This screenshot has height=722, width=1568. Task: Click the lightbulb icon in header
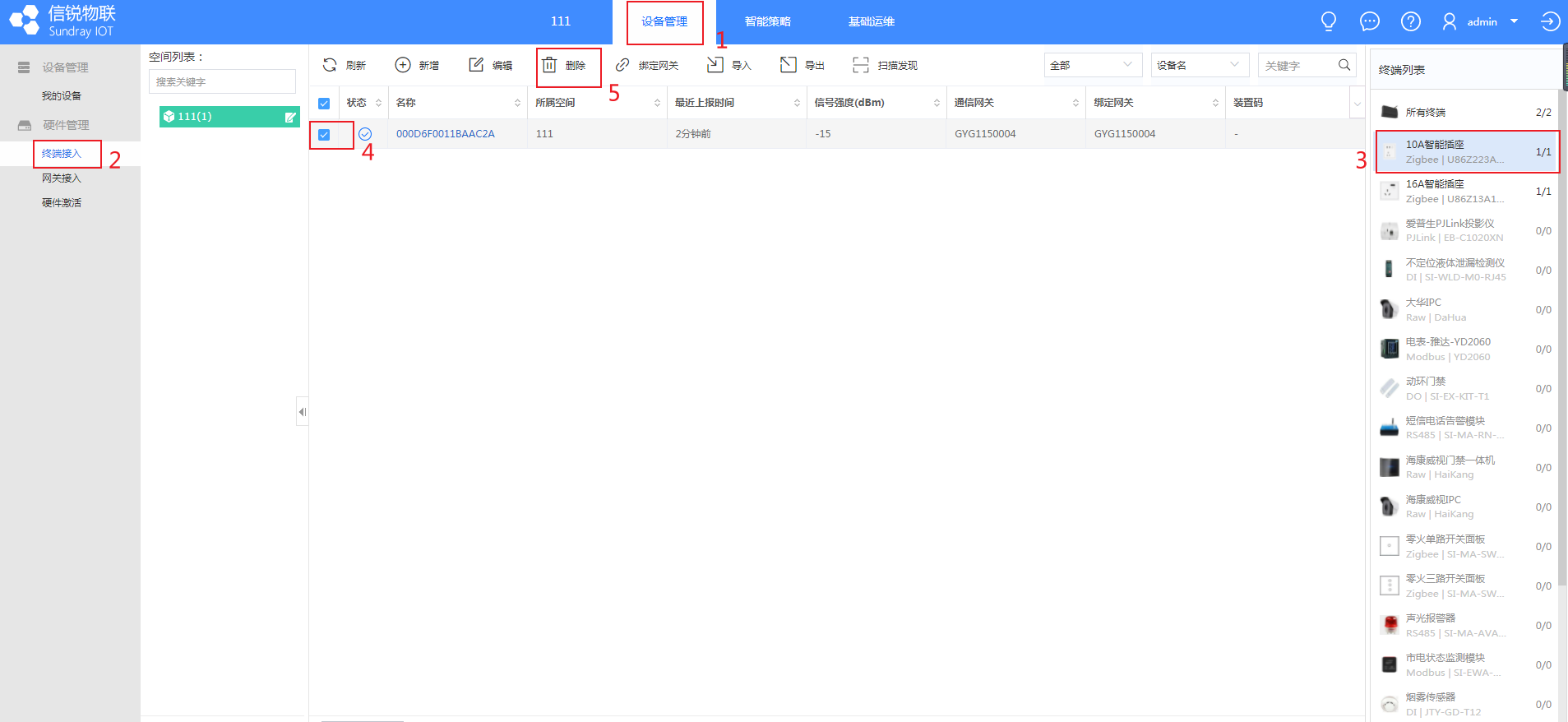[x=1328, y=21]
